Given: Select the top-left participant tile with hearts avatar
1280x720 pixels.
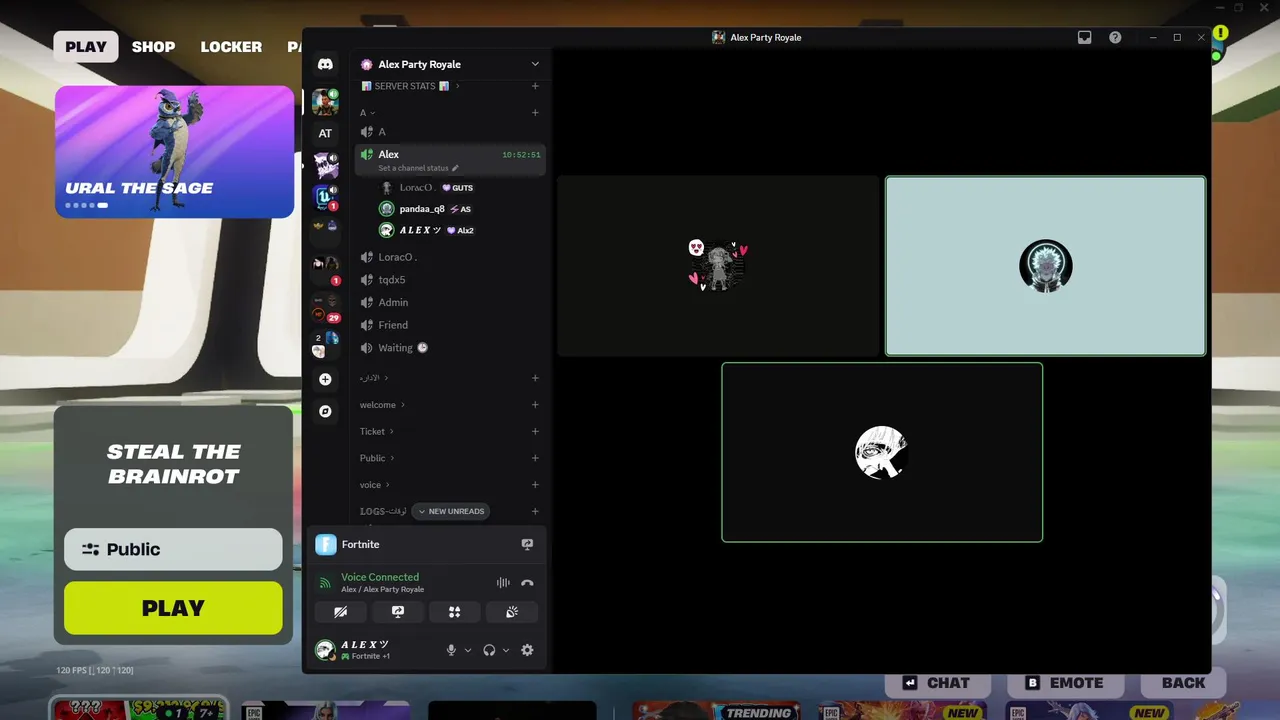Looking at the screenshot, I should click(x=718, y=266).
